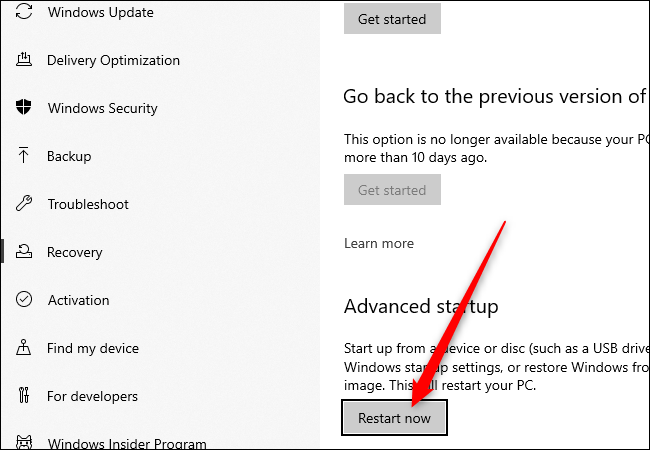Click the Advanced startup heading

pos(421,306)
